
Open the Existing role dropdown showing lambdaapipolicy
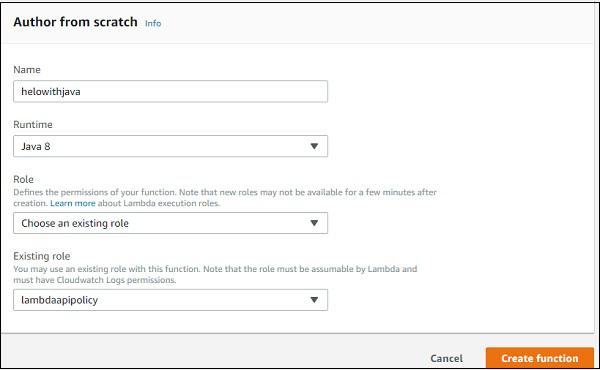point(170,300)
